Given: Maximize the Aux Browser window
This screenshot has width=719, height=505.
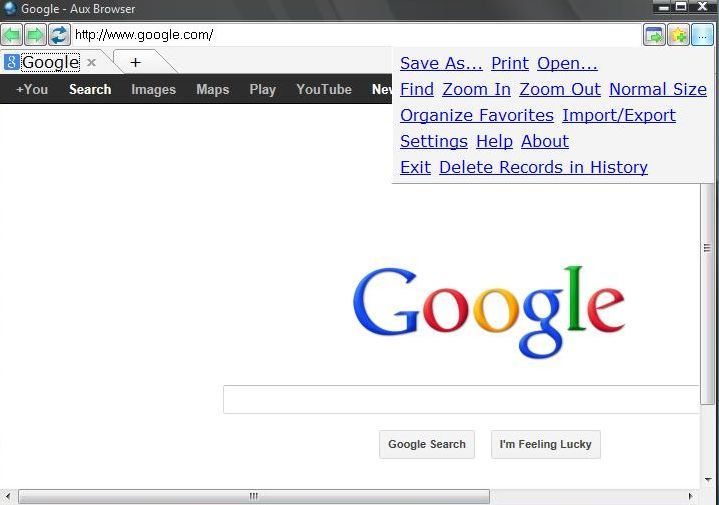Looking at the screenshot, I should [681, 7].
